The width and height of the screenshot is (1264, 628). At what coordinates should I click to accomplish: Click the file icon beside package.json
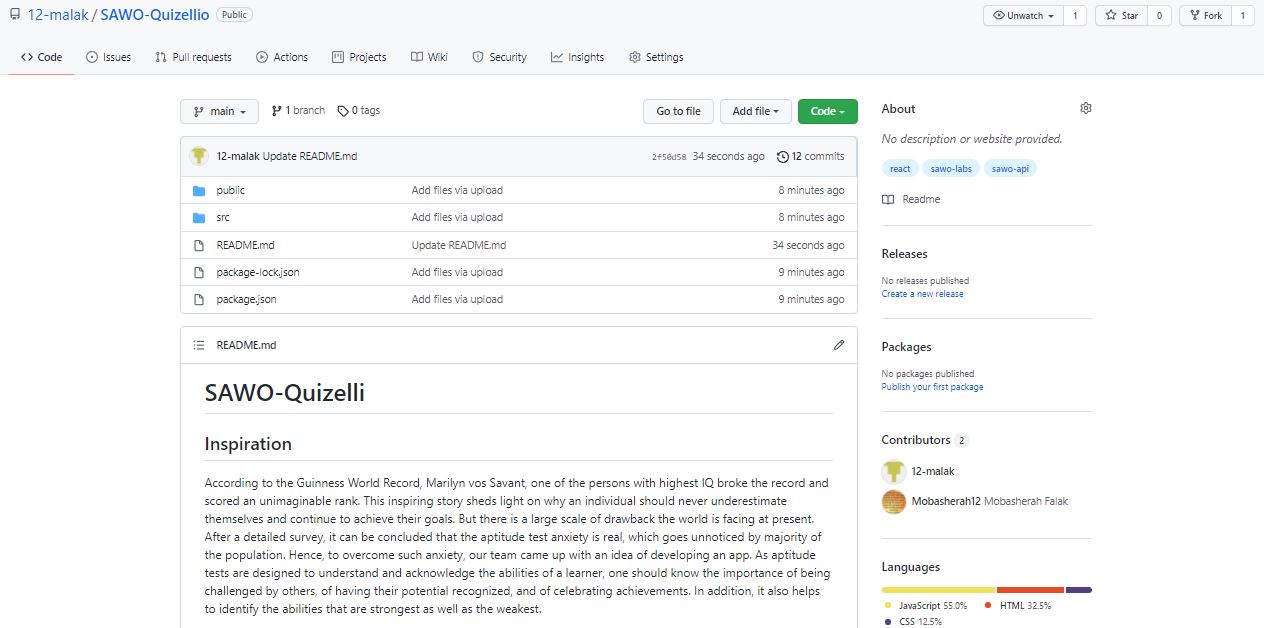198,299
